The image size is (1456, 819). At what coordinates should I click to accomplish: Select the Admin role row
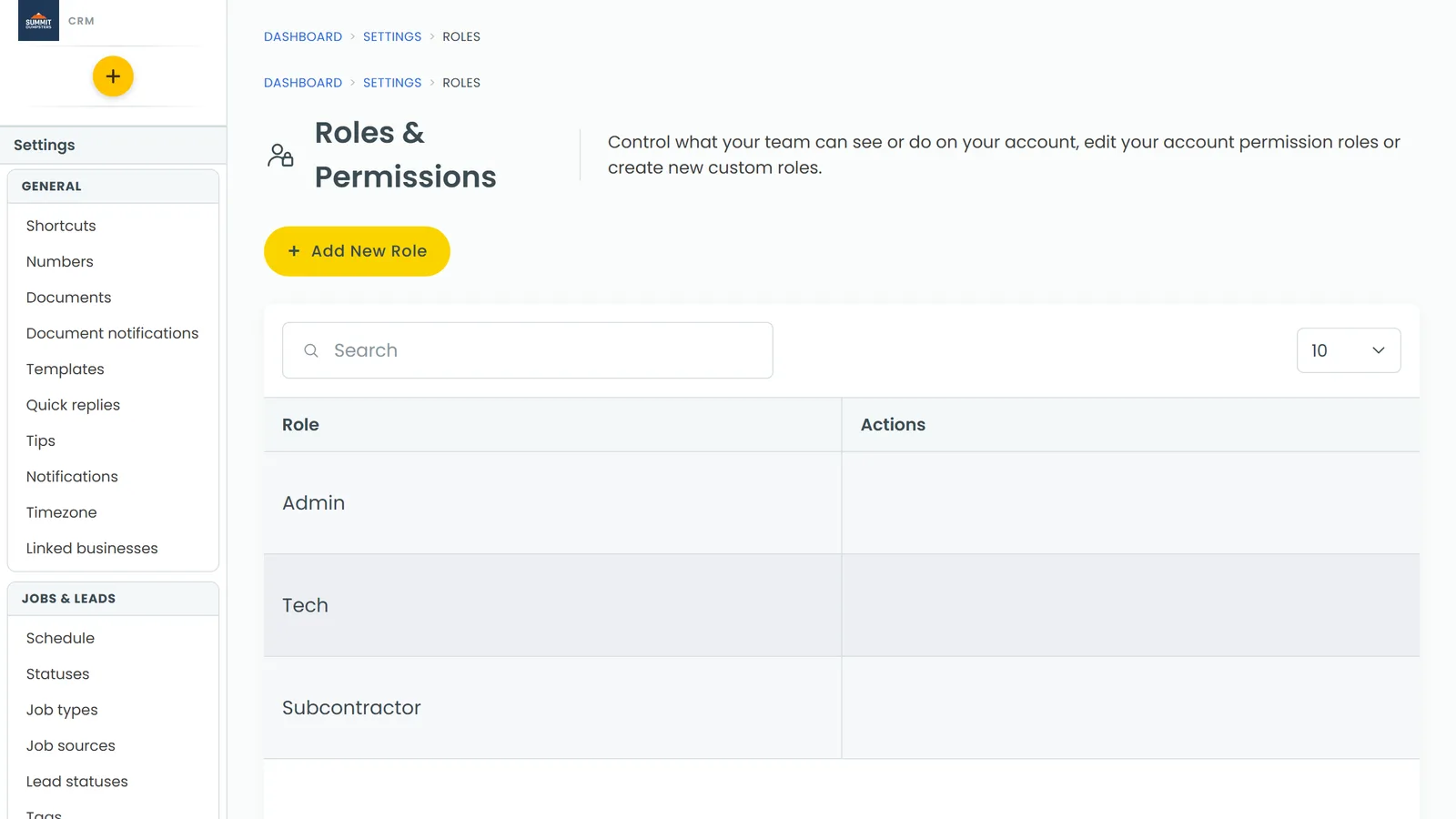(x=842, y=503)
